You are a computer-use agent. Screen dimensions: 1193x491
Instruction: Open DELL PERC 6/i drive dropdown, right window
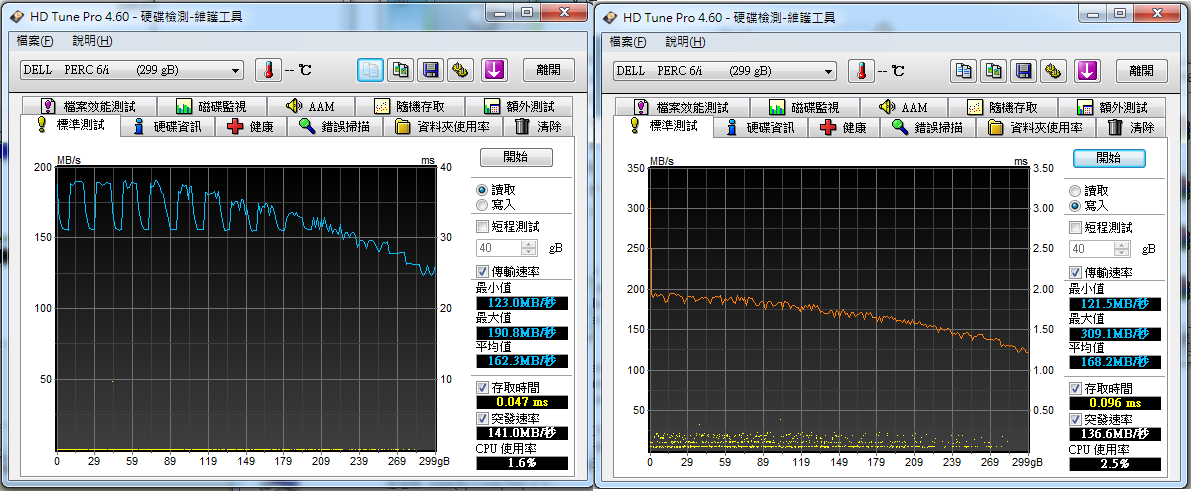pyautogui.click(x=725, y=71)
